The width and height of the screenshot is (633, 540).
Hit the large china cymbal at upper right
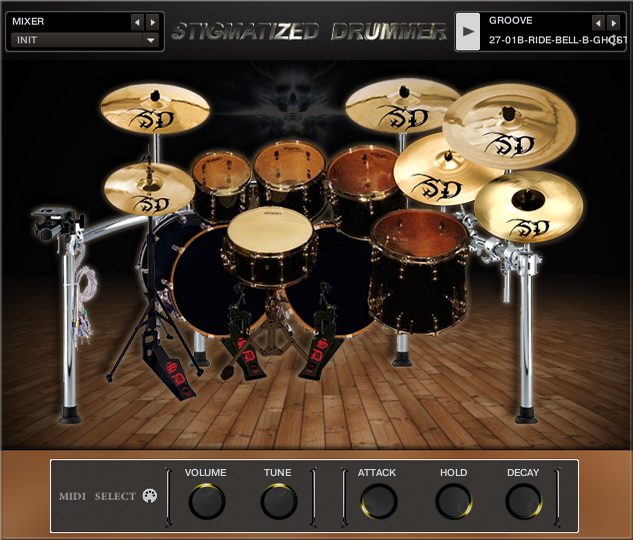[509, 125]
